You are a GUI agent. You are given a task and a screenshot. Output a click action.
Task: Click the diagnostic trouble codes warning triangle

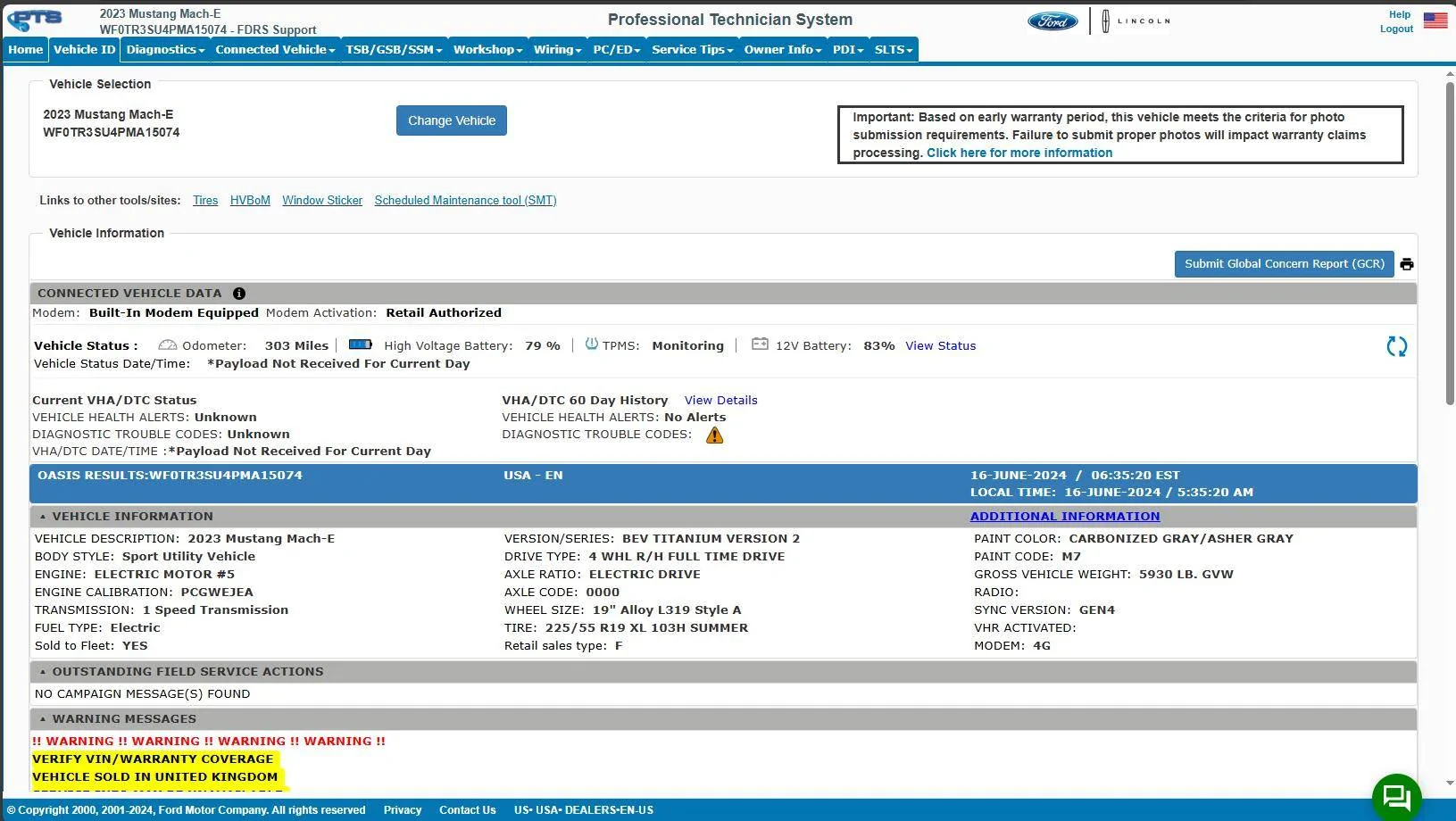pyautogui.click(x=715, y=435)
